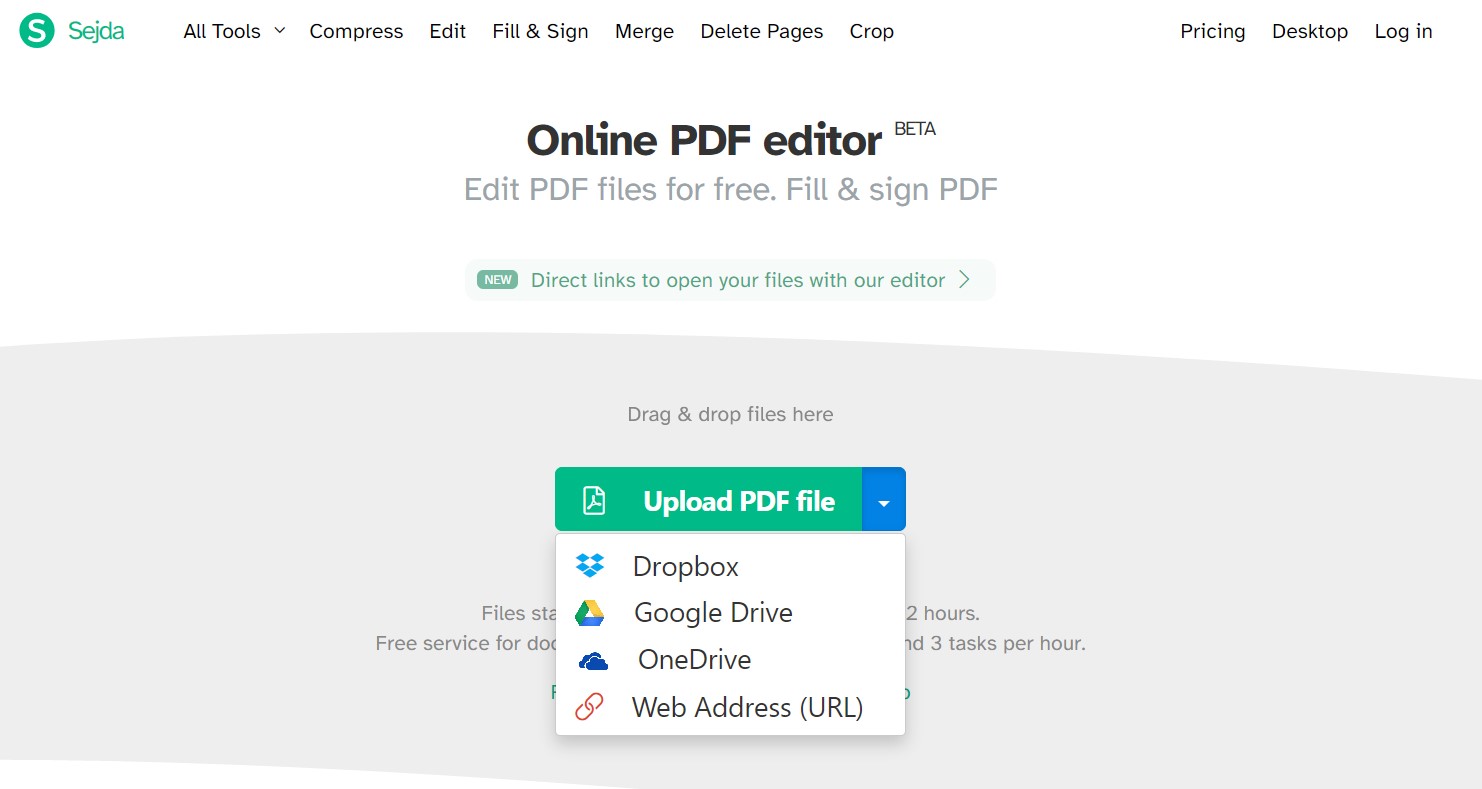Click the green NEW badge

click(497, 280)
